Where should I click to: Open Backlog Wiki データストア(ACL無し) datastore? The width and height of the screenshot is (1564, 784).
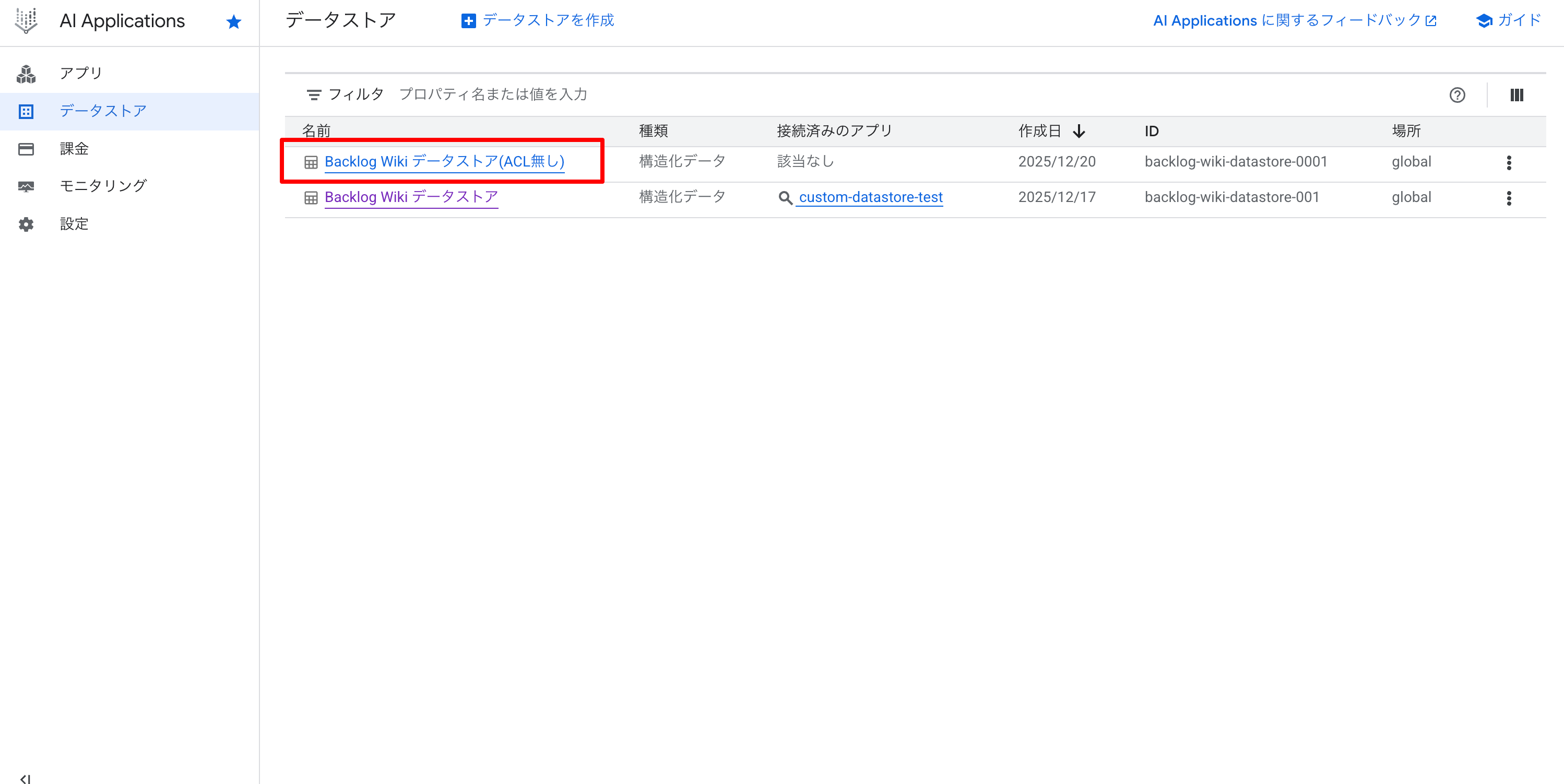[x=444, y=161]
